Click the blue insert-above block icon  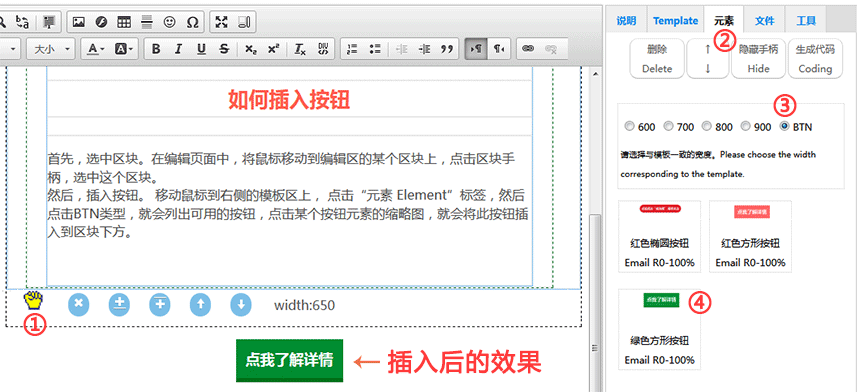click(x=160, y=304)
